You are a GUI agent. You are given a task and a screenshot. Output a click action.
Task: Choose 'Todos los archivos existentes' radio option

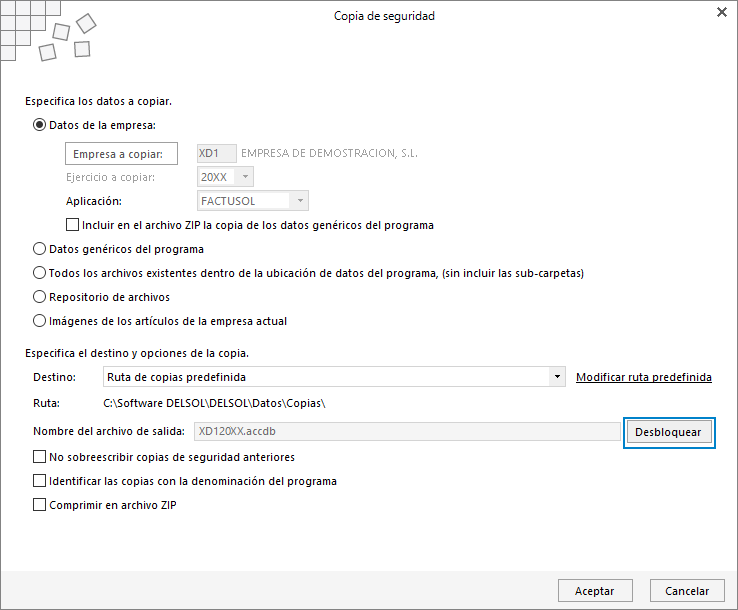[40, 273]
